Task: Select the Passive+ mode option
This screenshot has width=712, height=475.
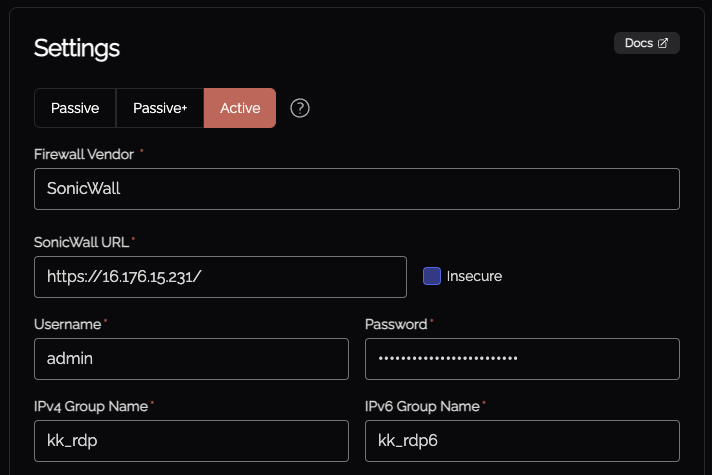Action: pos(160,108)
